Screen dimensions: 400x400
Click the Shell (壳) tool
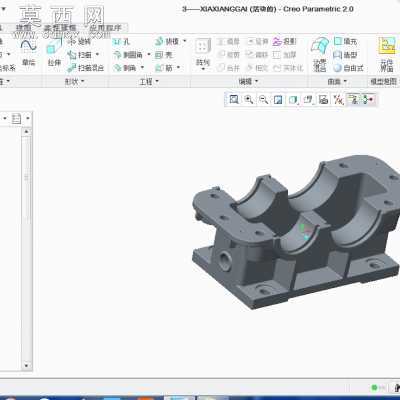click(x=164, y=55)
